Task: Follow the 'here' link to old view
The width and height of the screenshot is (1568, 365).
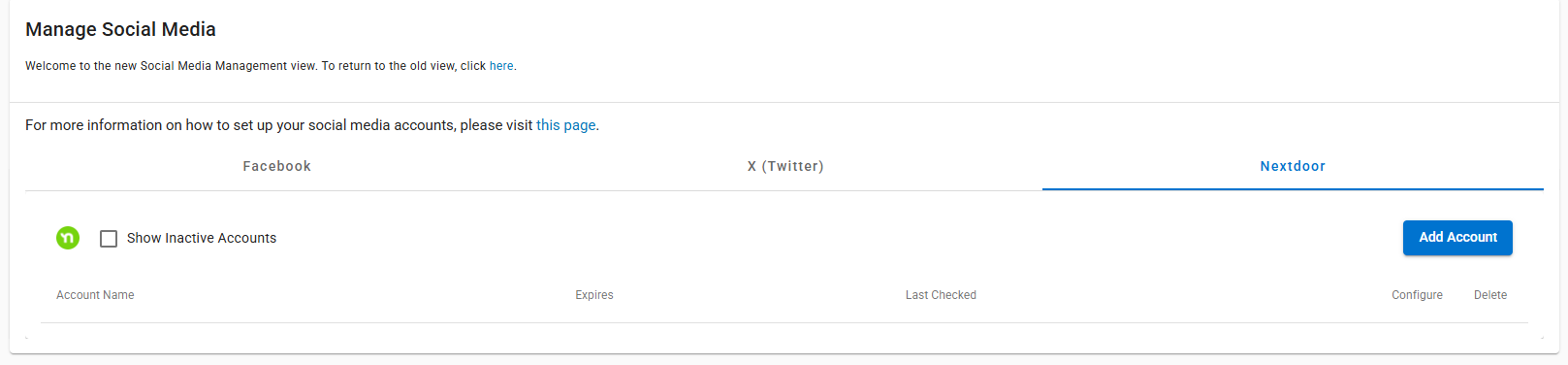Action: pyautogui.click(x=501, y=66)
